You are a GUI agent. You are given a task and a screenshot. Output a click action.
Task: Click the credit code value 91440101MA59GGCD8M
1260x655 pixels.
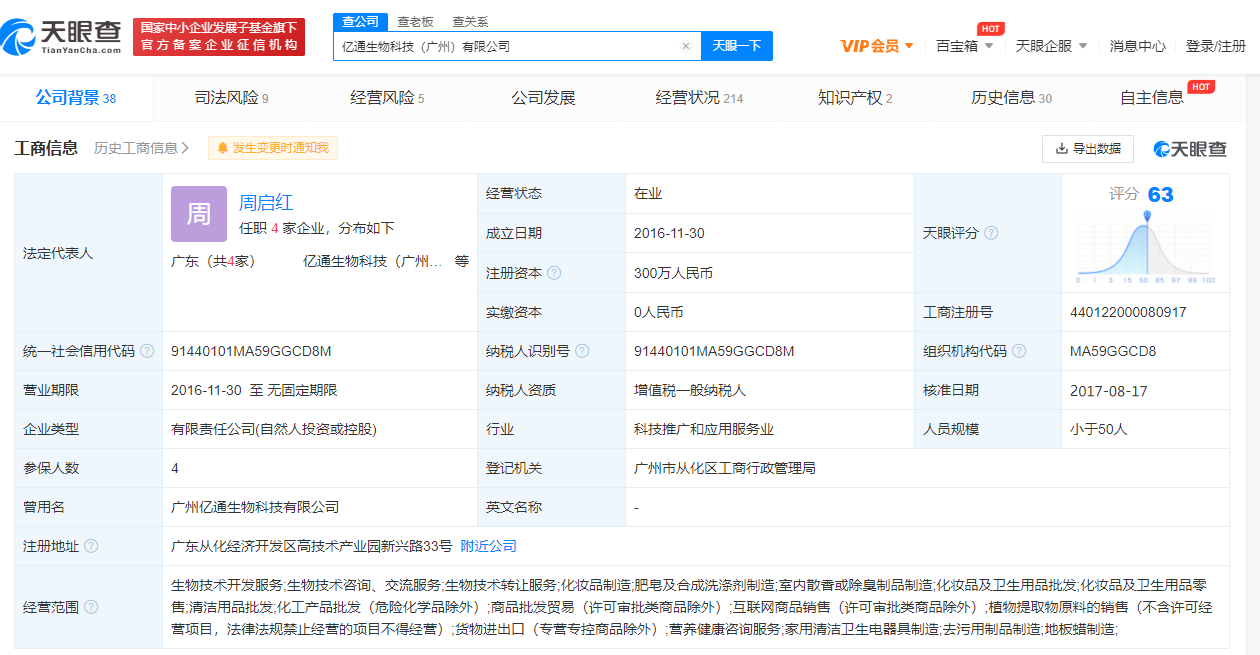pos(251,351)
